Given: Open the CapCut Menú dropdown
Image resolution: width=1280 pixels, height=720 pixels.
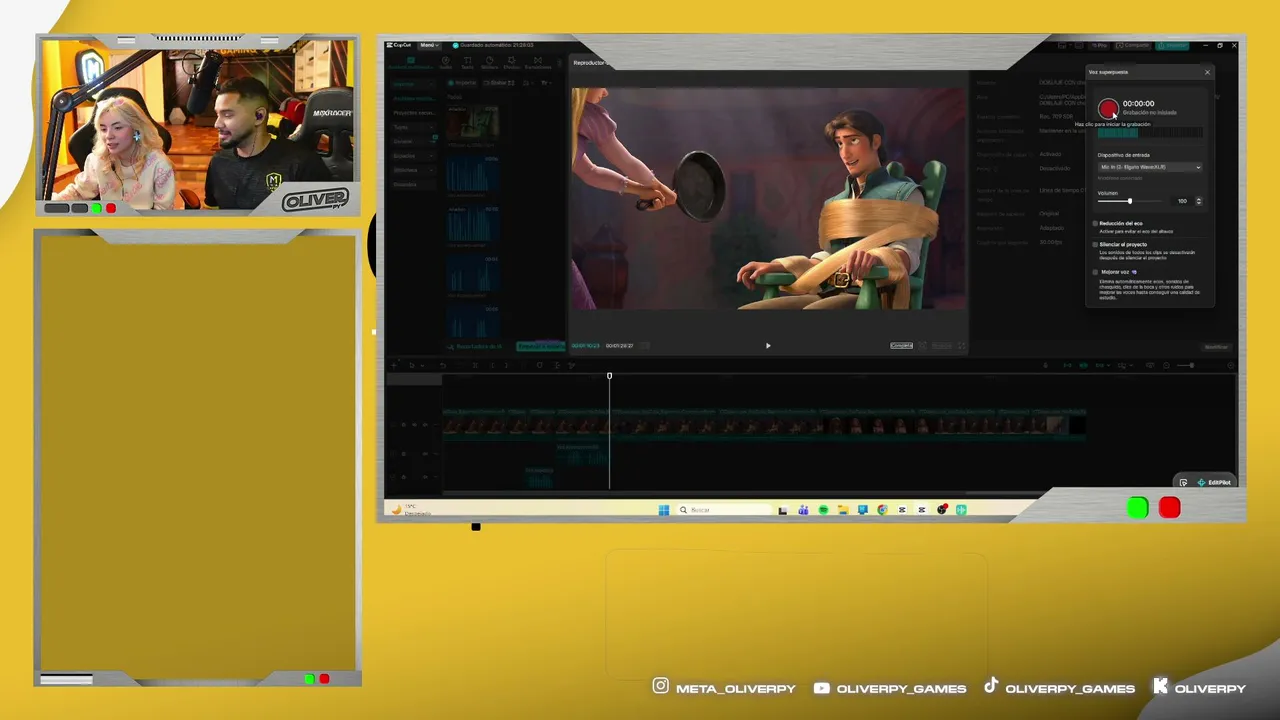Looking at the screenshot, I should [x=428, y=45].
